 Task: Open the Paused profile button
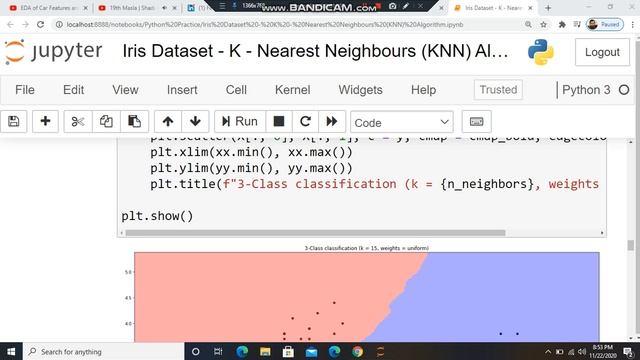tap(604, 24)
